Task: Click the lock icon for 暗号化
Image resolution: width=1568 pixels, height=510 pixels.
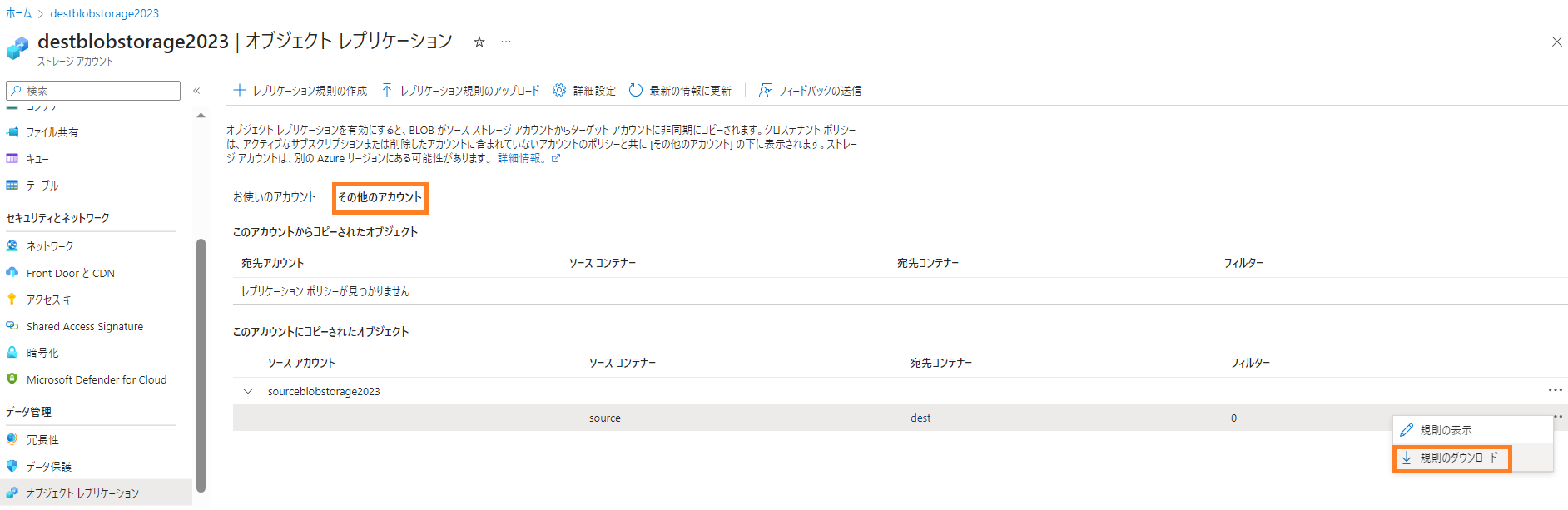Action: pos(12,353)
